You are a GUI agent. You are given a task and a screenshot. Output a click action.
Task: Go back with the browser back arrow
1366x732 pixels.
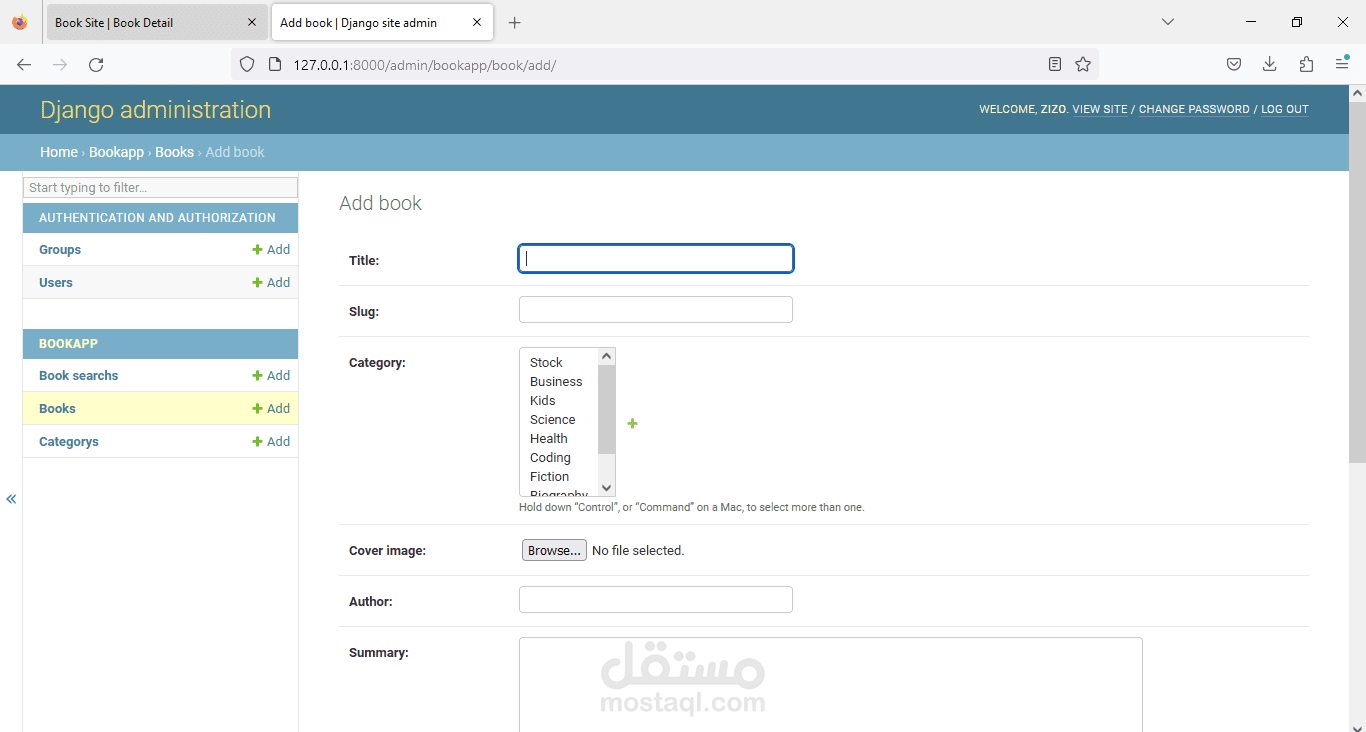[24, 64]
